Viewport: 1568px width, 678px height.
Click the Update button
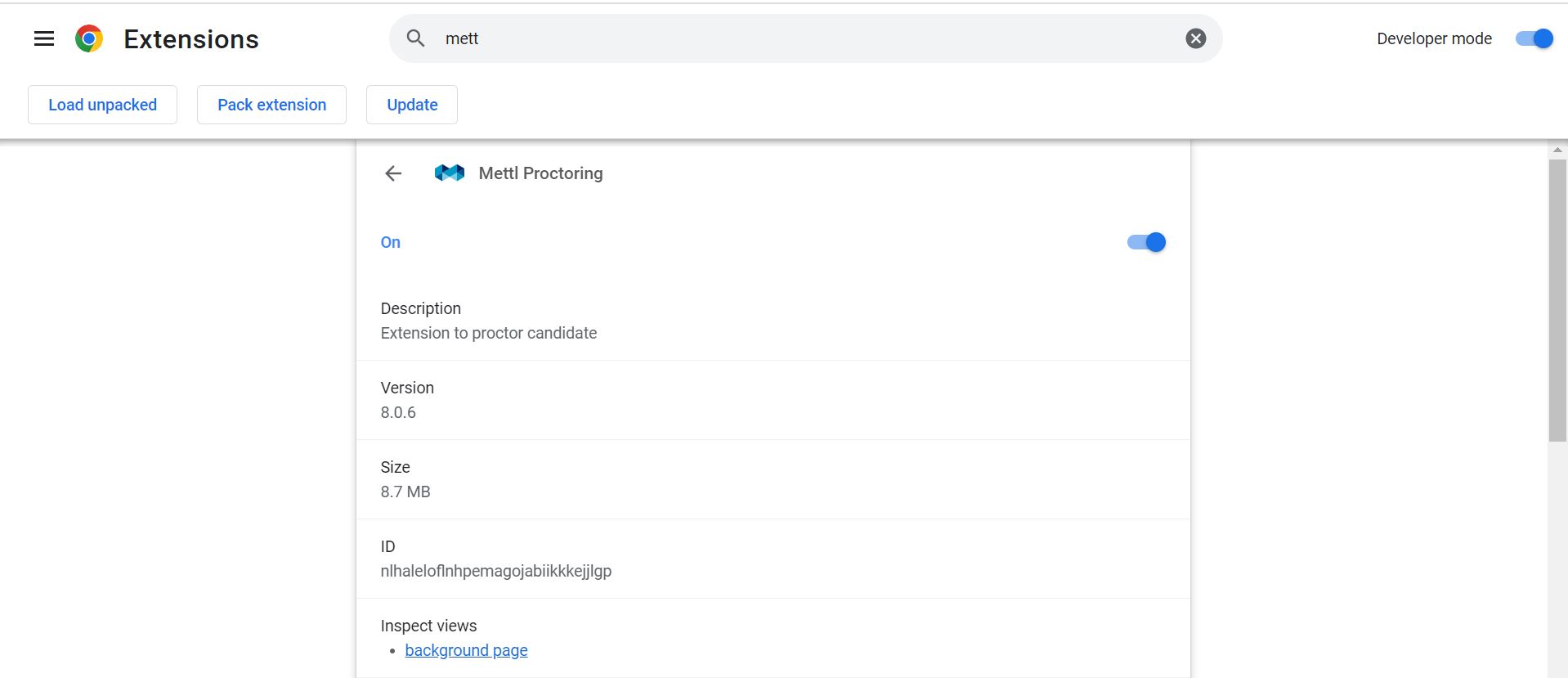[412, 105]
